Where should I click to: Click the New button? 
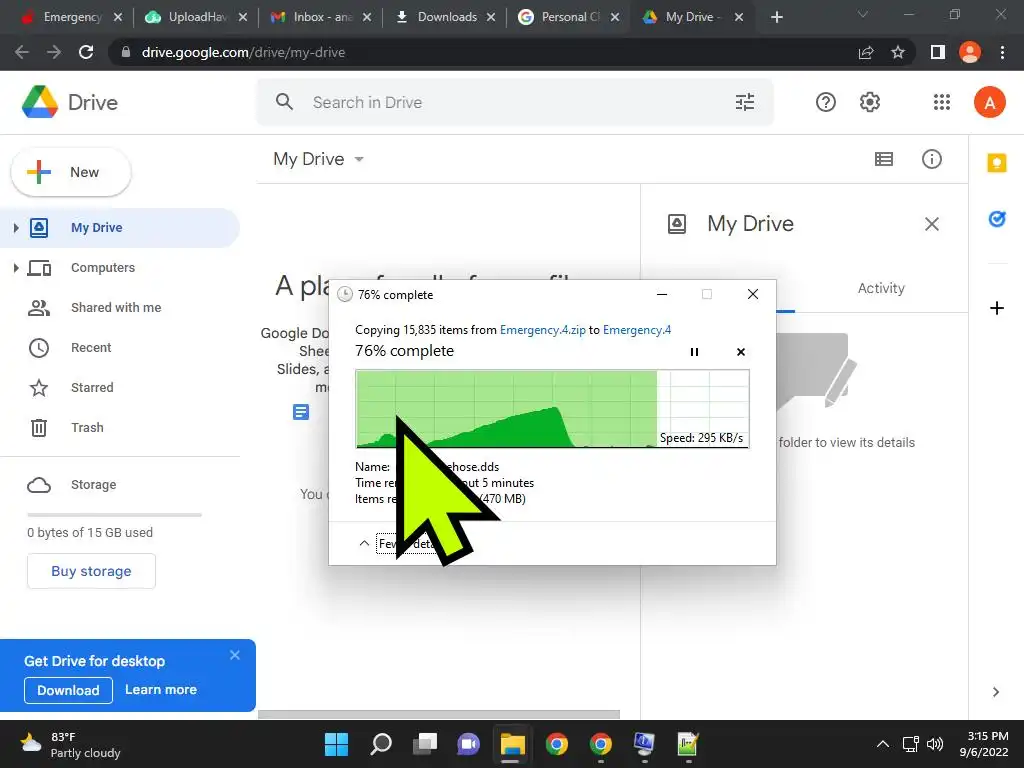pyautogui.click(x=71, y=172)
